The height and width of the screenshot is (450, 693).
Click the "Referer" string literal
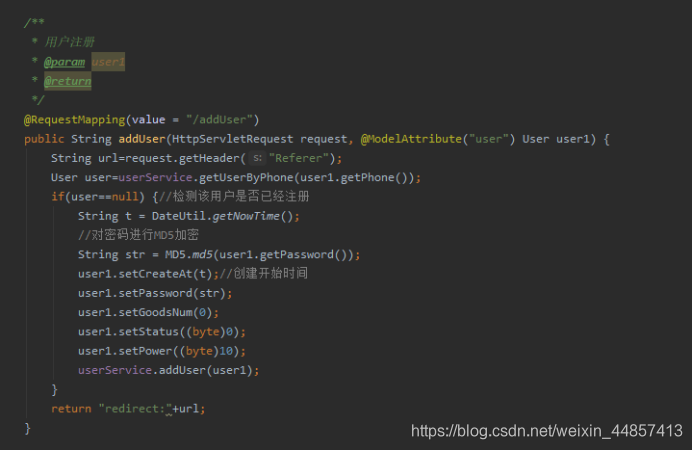[299, 158]
